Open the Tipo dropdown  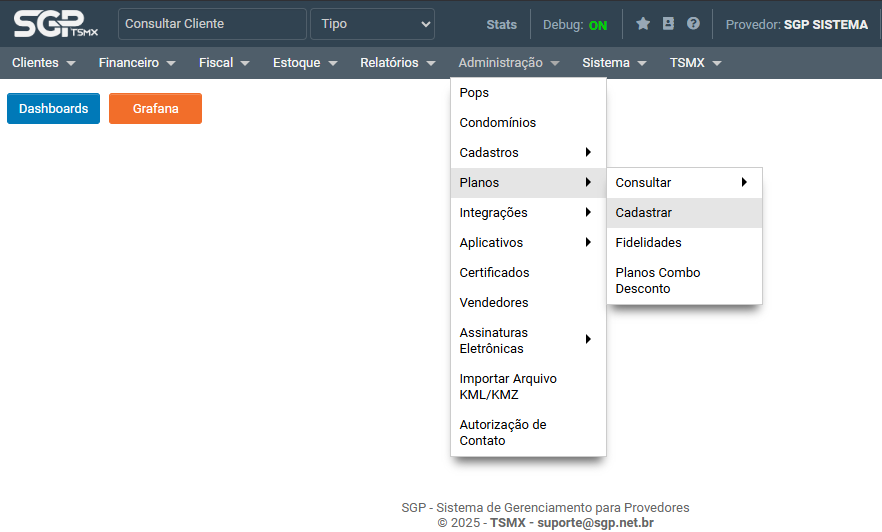click(372, 24)
